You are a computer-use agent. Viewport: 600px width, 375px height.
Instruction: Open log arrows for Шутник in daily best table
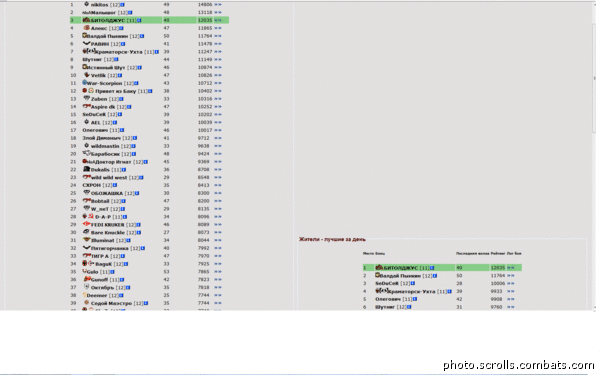pyautogui.click(x=511, y=307)
